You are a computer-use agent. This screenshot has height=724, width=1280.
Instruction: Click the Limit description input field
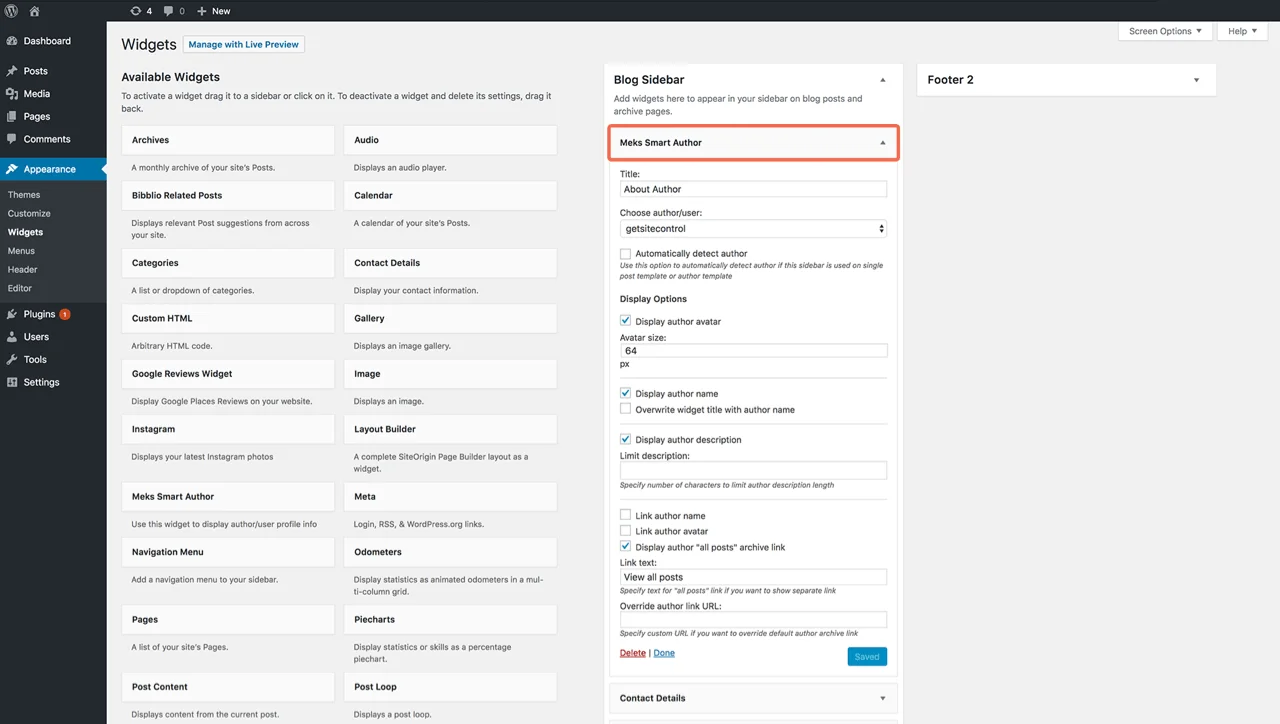point(753,470)
